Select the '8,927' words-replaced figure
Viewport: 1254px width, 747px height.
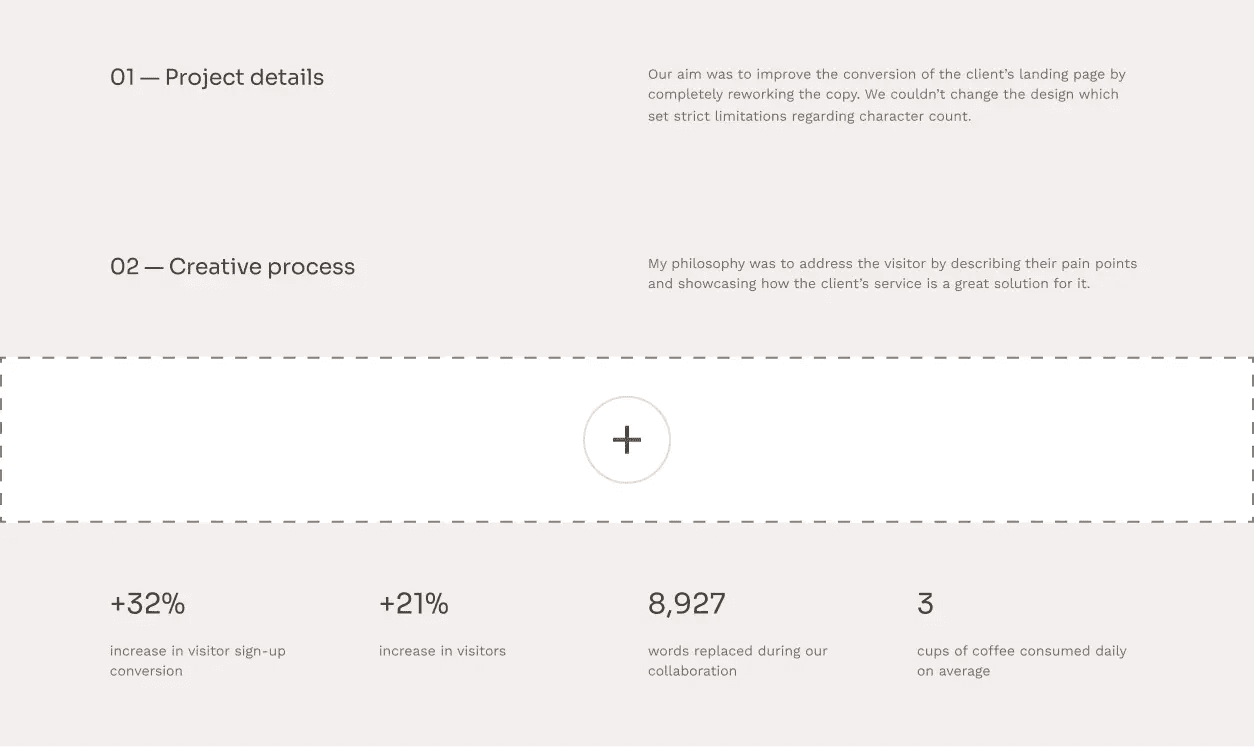687,603
